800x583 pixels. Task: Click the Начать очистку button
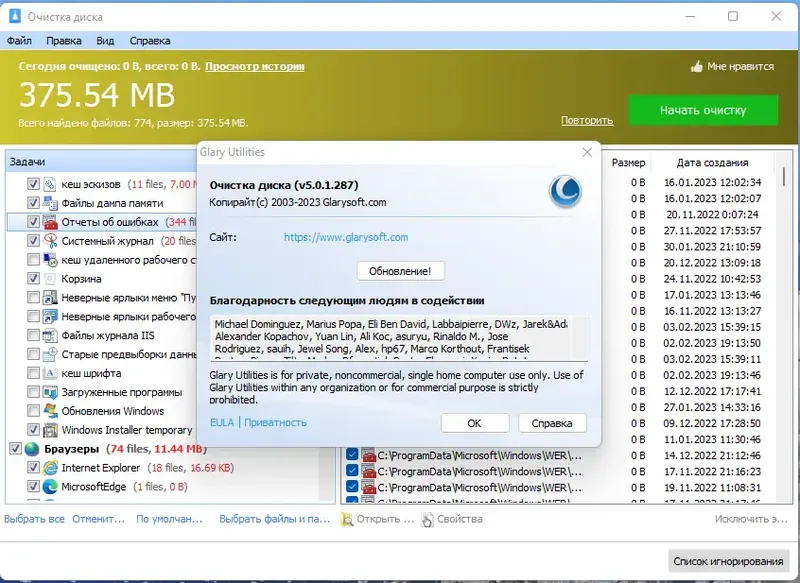tap(703, 110)
